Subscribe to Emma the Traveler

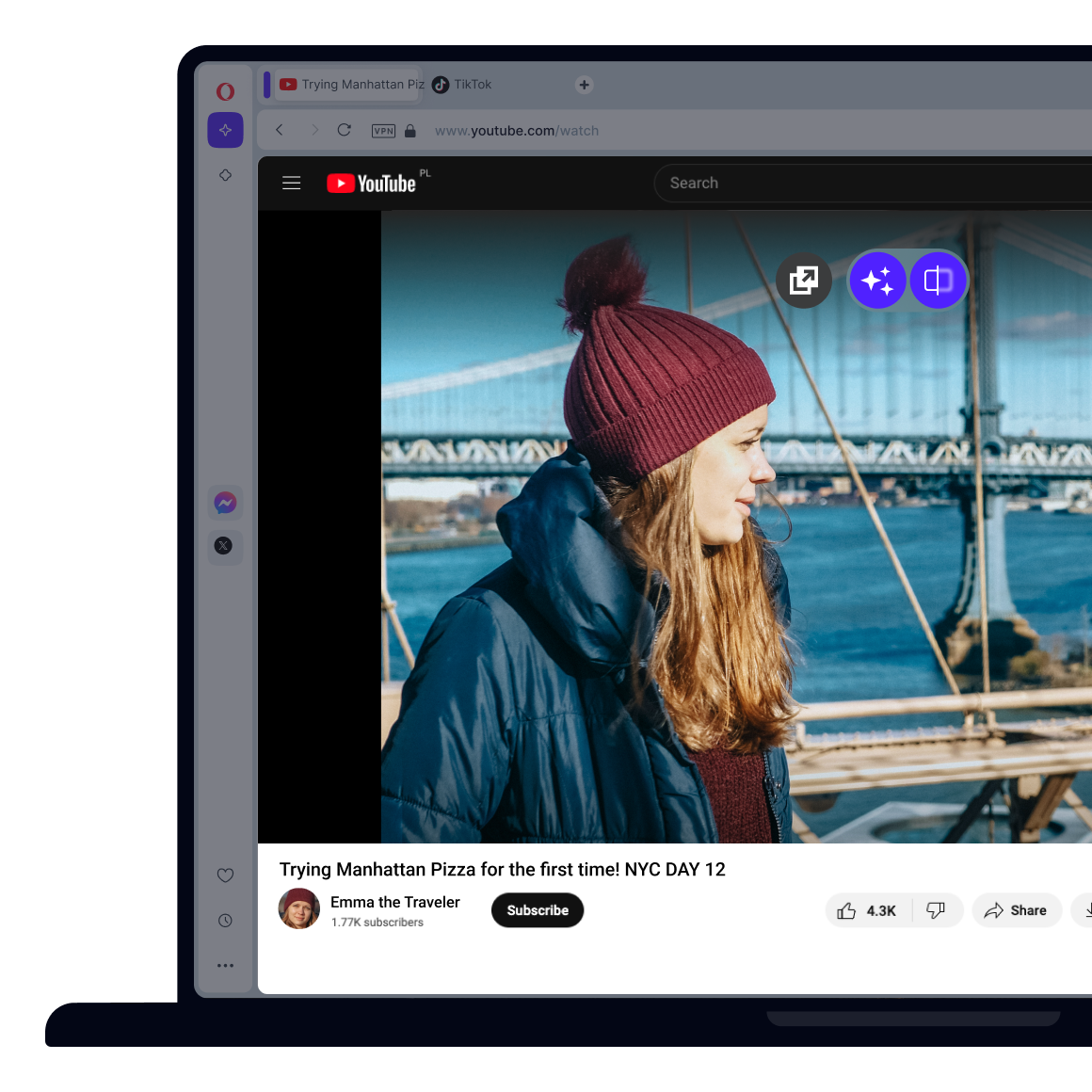point(537,910)
